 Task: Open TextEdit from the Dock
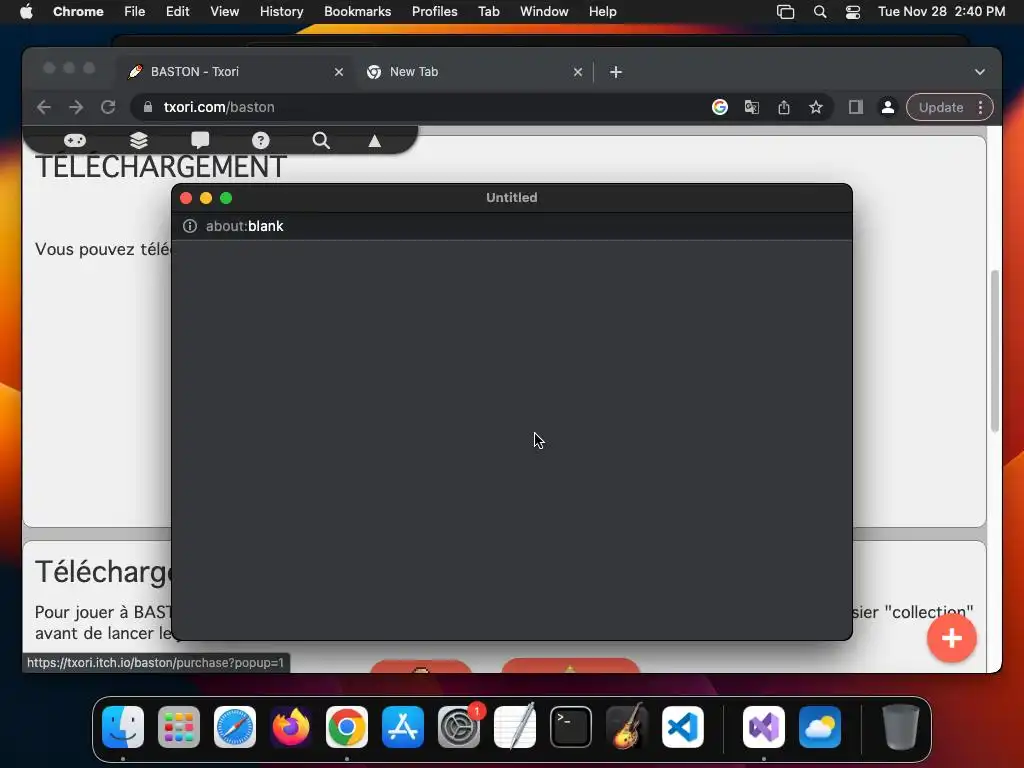point(515,727)
